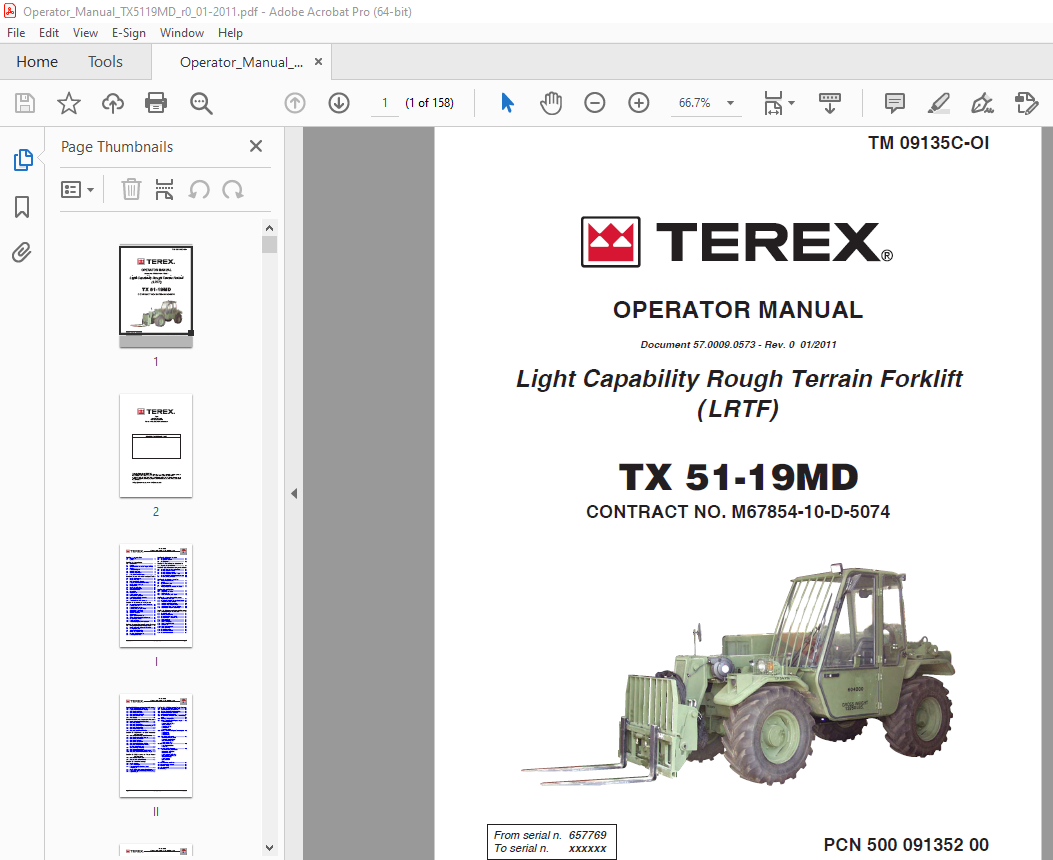Image resolution: width=1053 pixels, height=860 pixels.
Task: Go to next page arrow
Action: tap(339, 103)
